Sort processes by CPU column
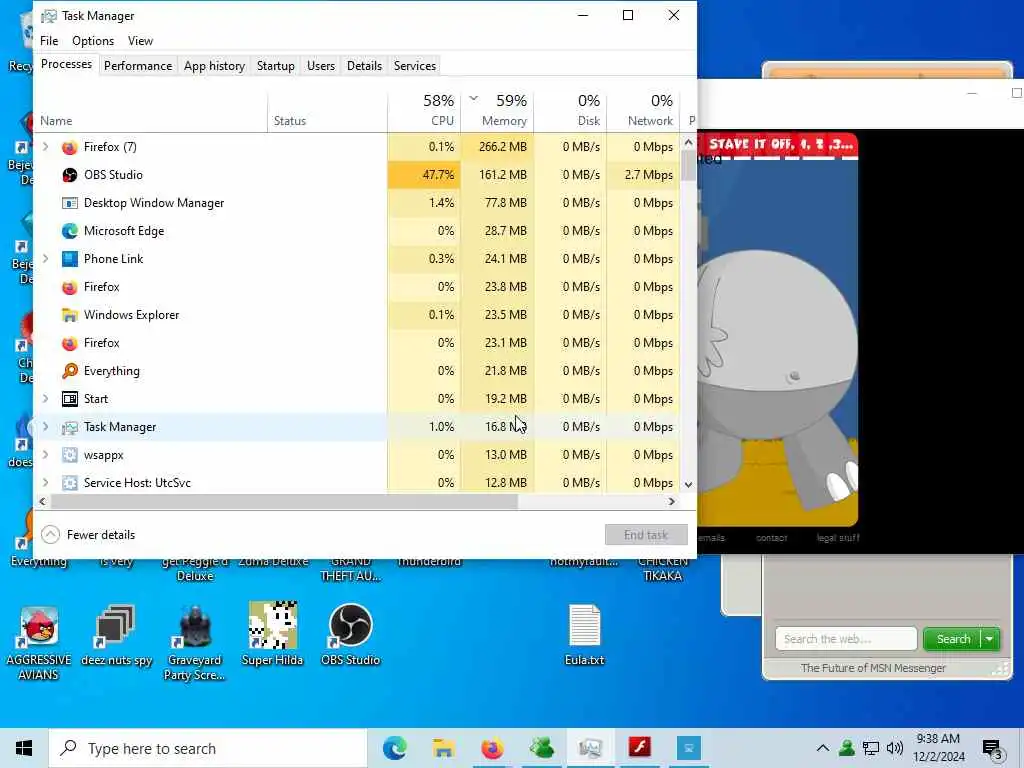Image resolution: width=1024 pixels, height=768 pixels. pyautogui.click(x=424, y=110)
